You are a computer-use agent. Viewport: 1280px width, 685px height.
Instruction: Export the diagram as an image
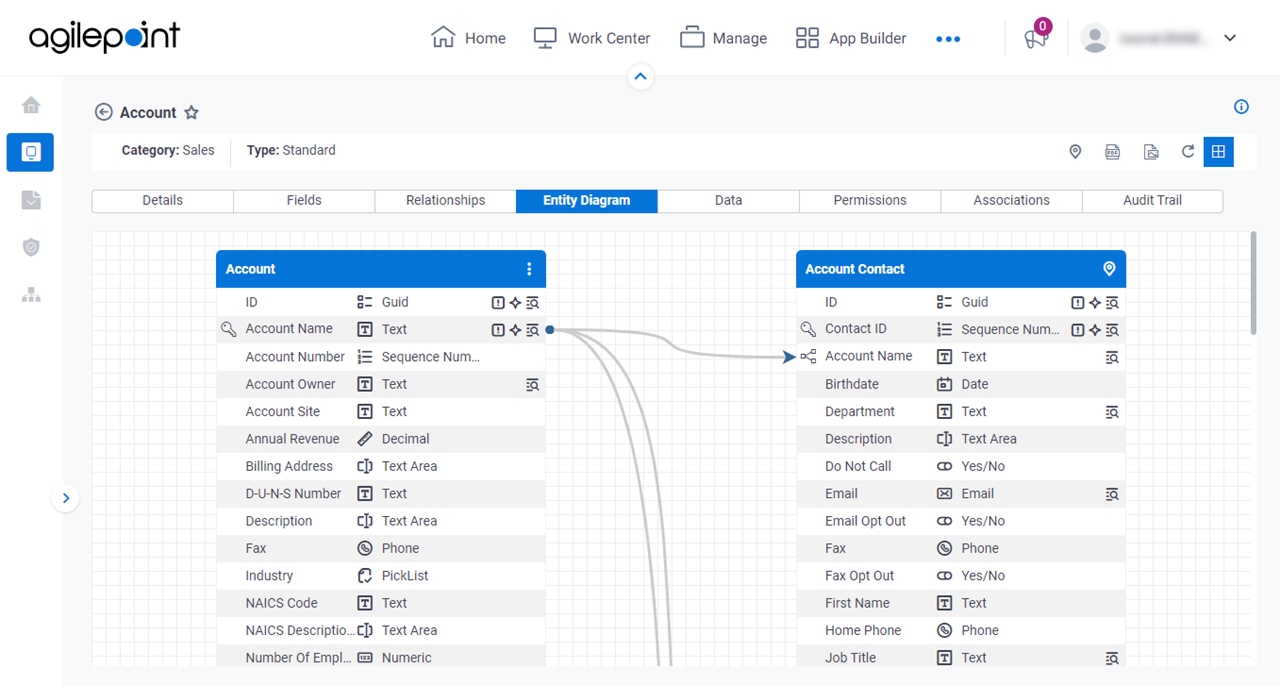(1151, 151)
